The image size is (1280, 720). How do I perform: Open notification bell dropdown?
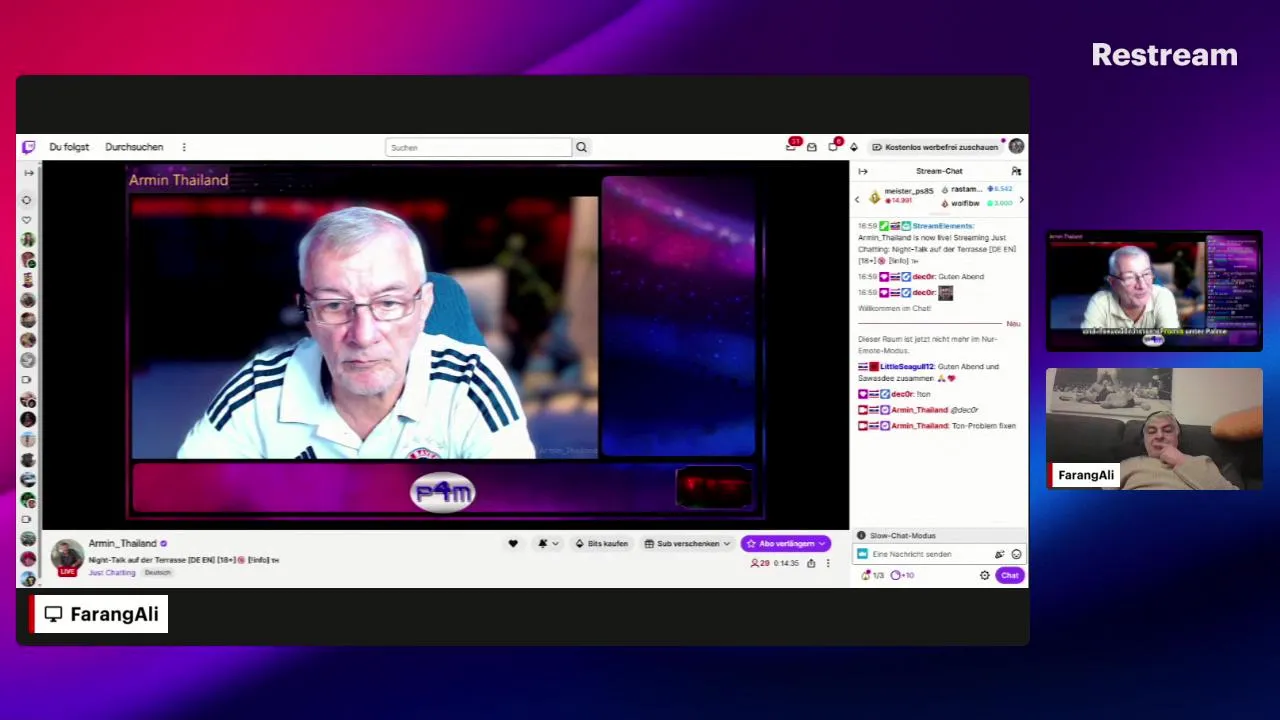(x=547, y=543)
